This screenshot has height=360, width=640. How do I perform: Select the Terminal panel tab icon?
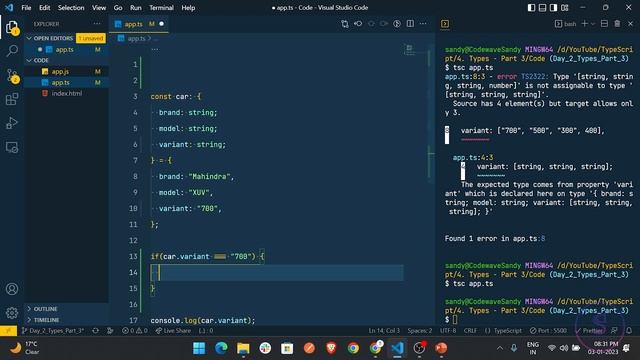(x=445, y=24)
